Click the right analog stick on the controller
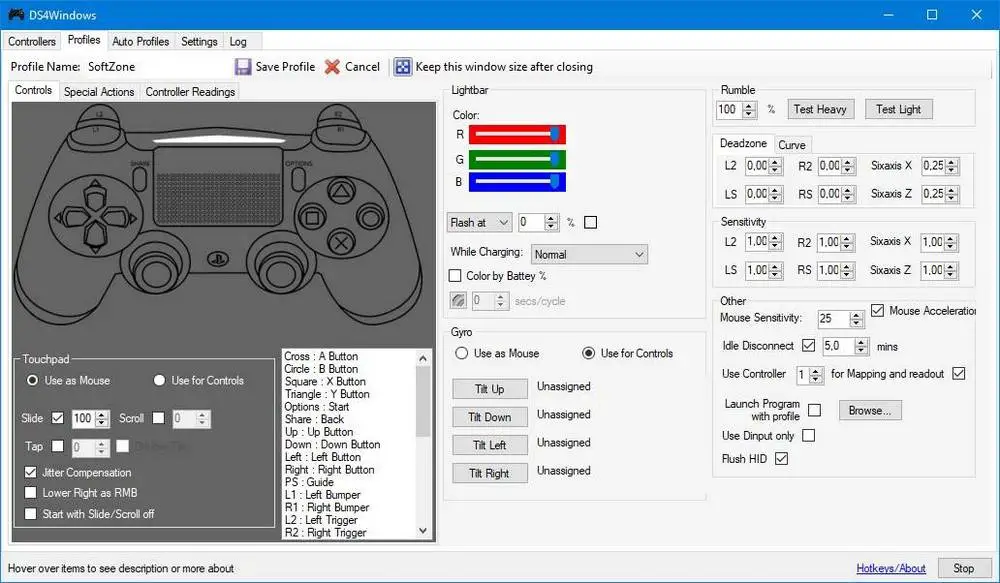 [x=281, y=270]
